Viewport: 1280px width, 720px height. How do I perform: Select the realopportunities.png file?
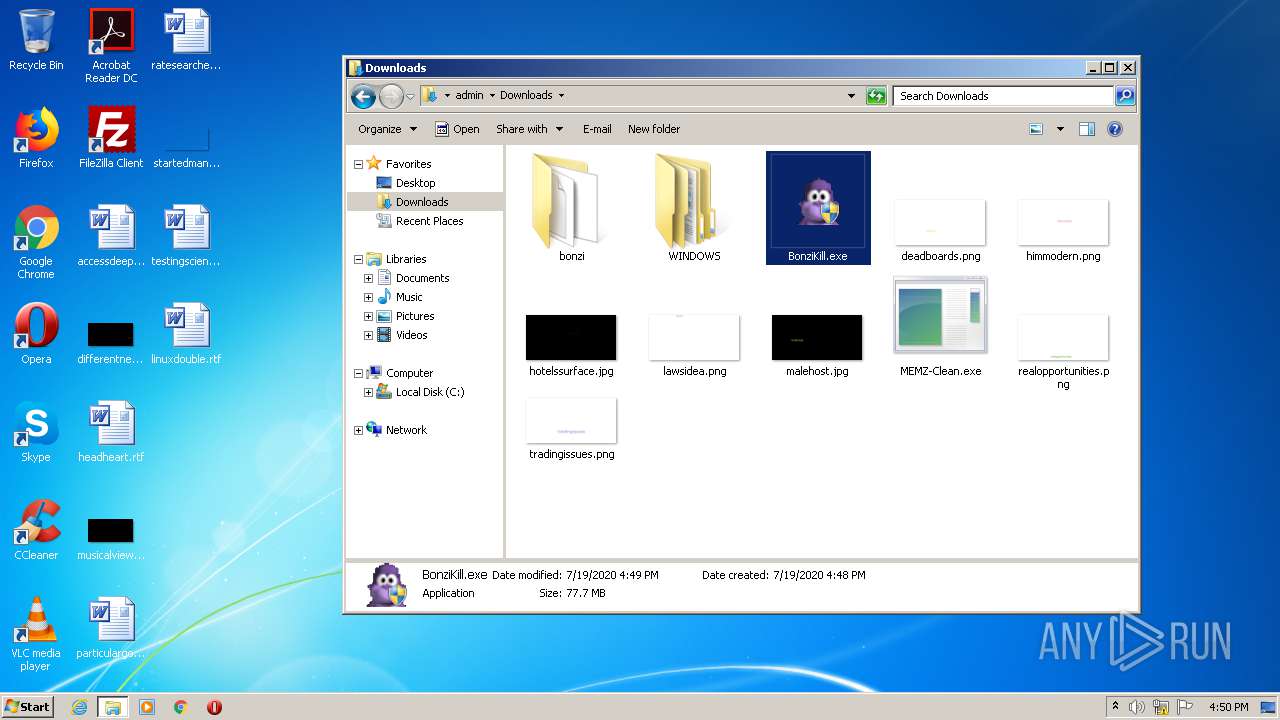(x=1063, y=351)
